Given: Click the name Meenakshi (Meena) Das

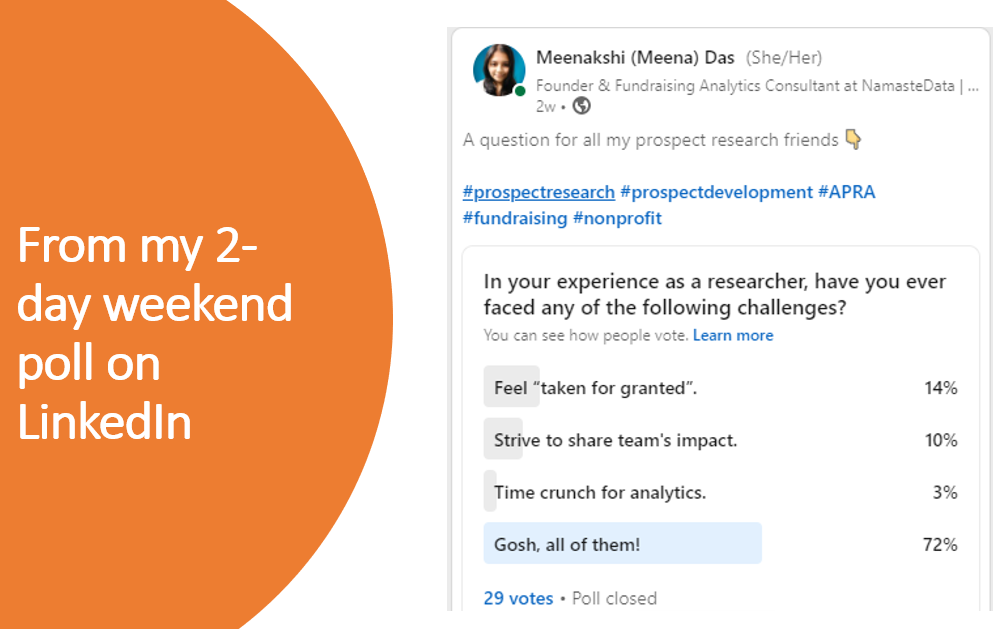Looking at the screenshot, I should 635,58.
